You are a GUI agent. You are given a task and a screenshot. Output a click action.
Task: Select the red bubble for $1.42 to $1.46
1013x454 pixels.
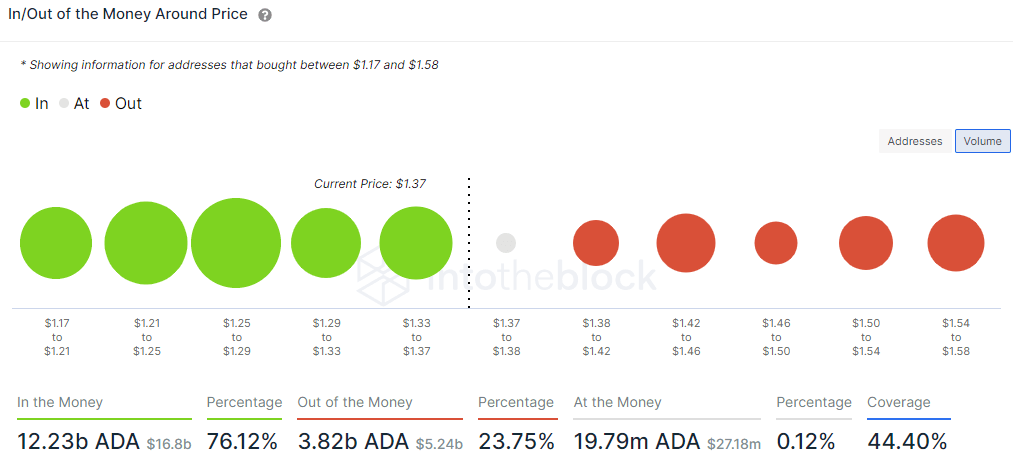coord(686,243)
